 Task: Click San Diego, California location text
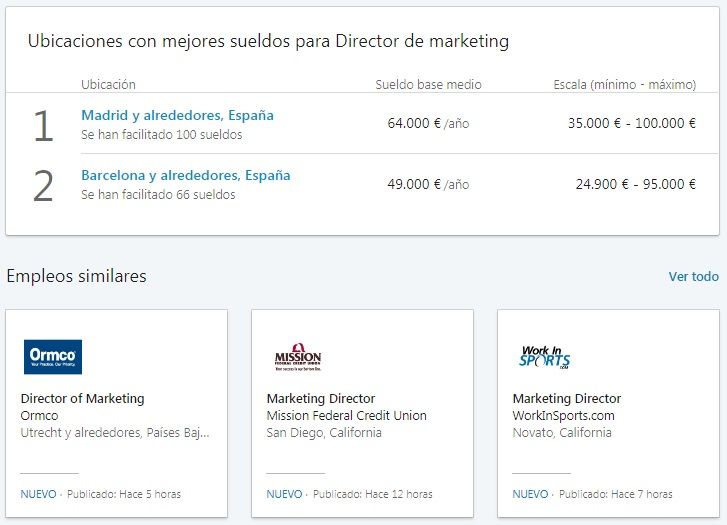pyautogui.click(x=324, y=433)
